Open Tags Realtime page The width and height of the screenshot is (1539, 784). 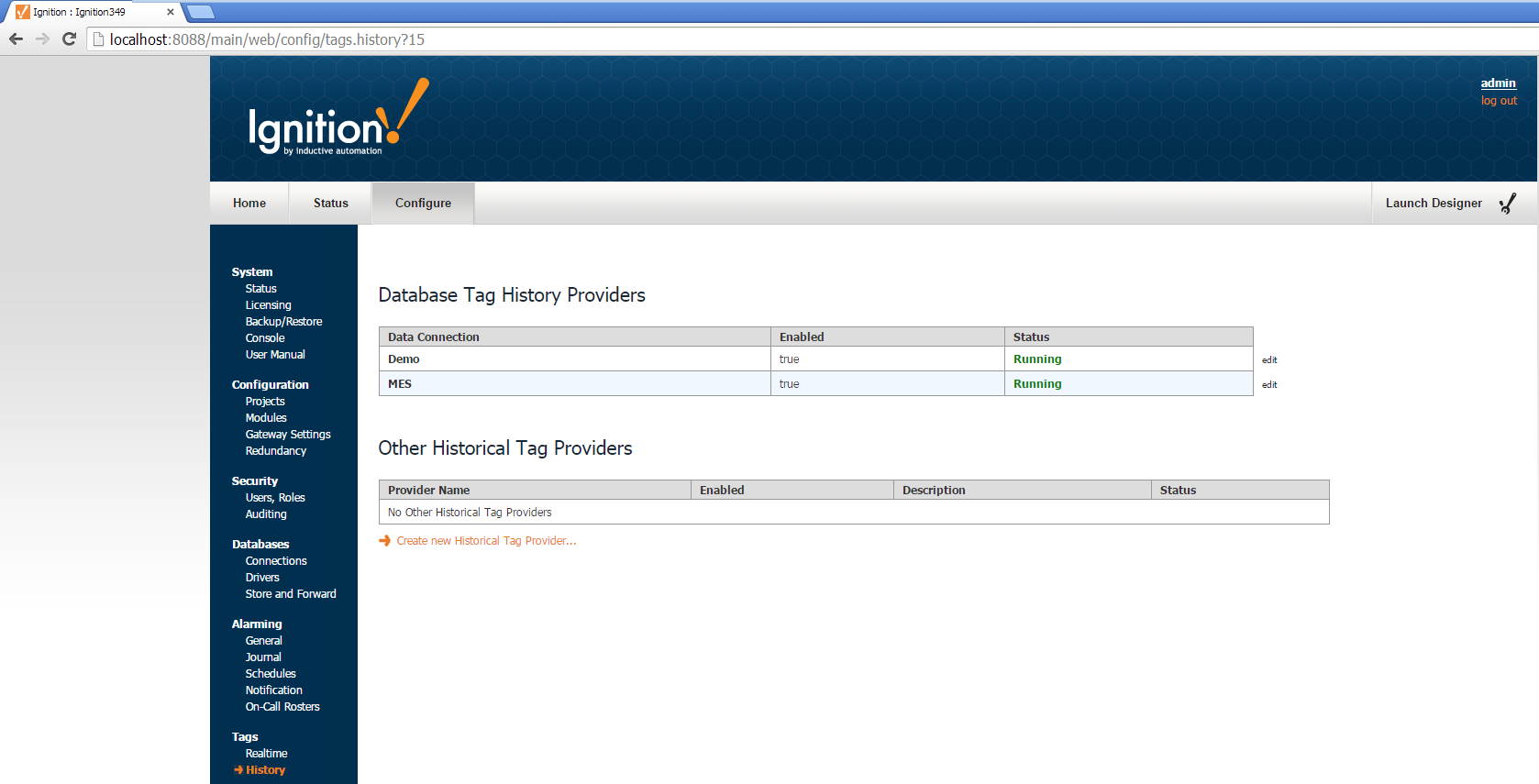pyautogui.click(x=266, y=754)
